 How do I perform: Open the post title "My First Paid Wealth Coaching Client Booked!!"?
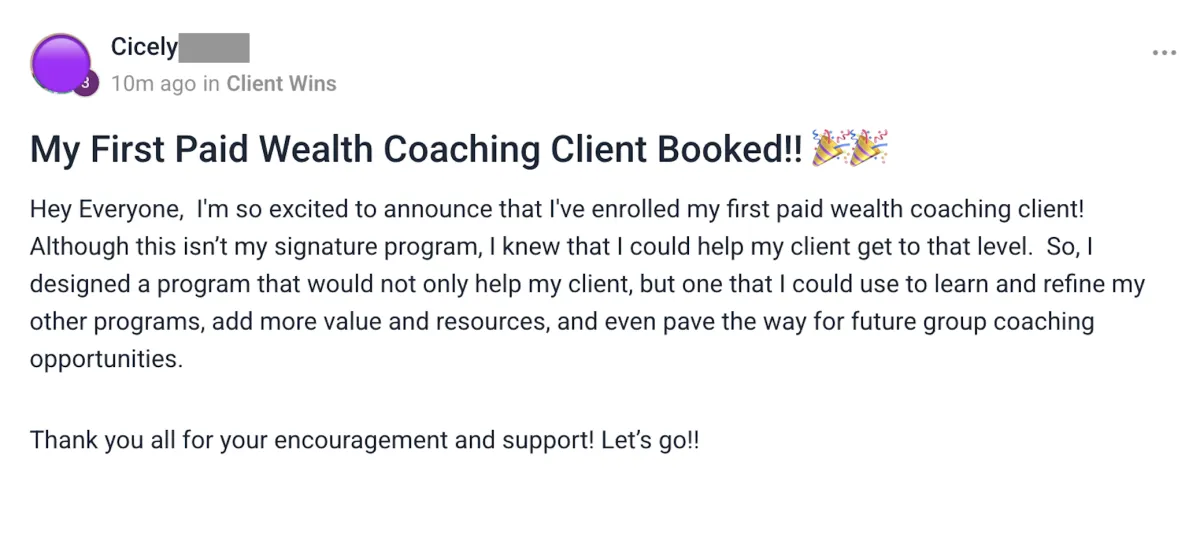(416, 150)
